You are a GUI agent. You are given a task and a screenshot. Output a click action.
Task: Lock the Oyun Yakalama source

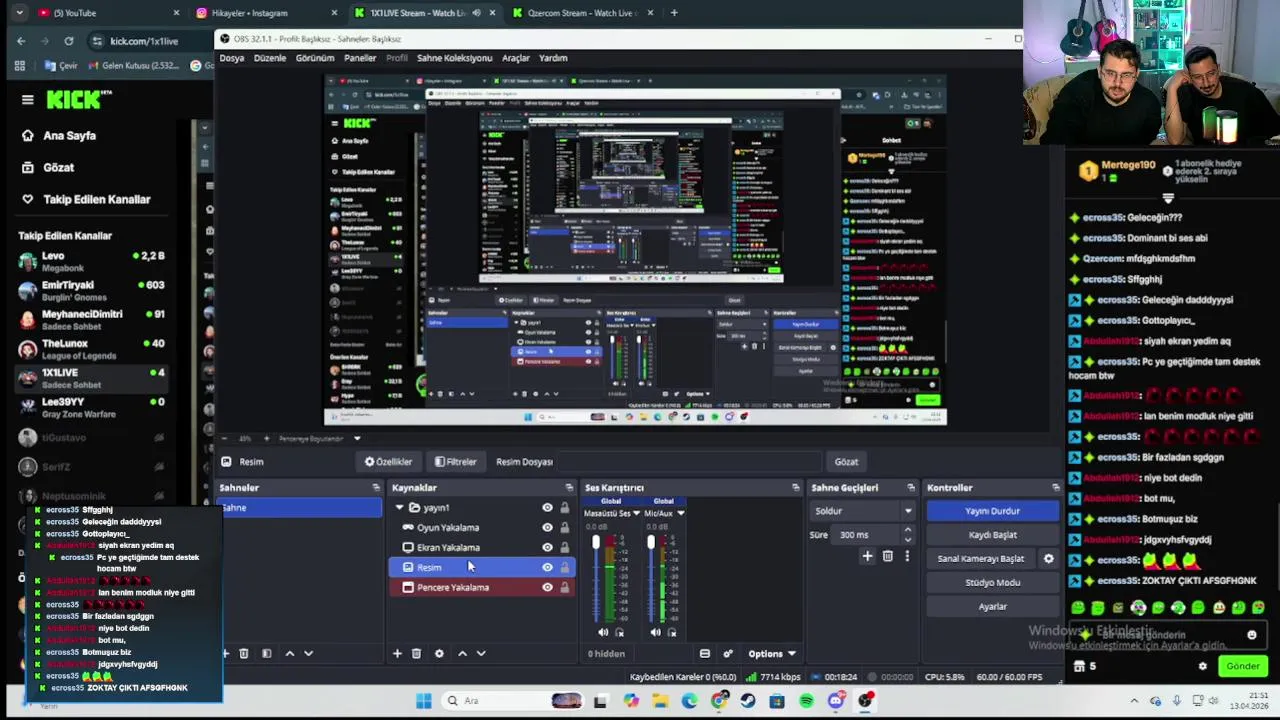[565, 528]
